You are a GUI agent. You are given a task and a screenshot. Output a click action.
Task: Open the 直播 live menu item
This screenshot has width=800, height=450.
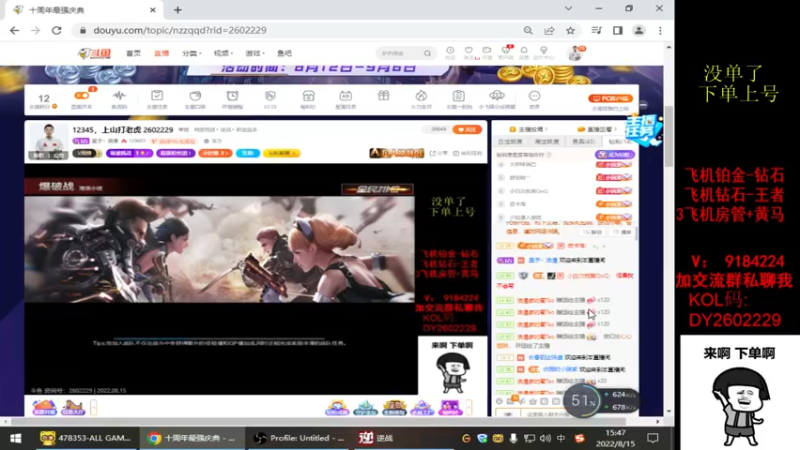[161, 53]
